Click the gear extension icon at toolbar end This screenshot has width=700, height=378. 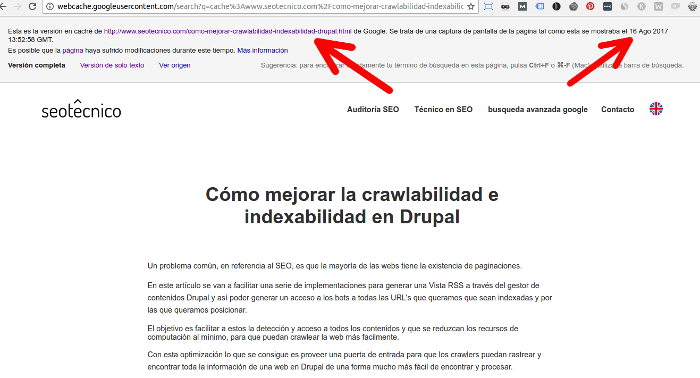pyautogui.click(x=693, y=7)
